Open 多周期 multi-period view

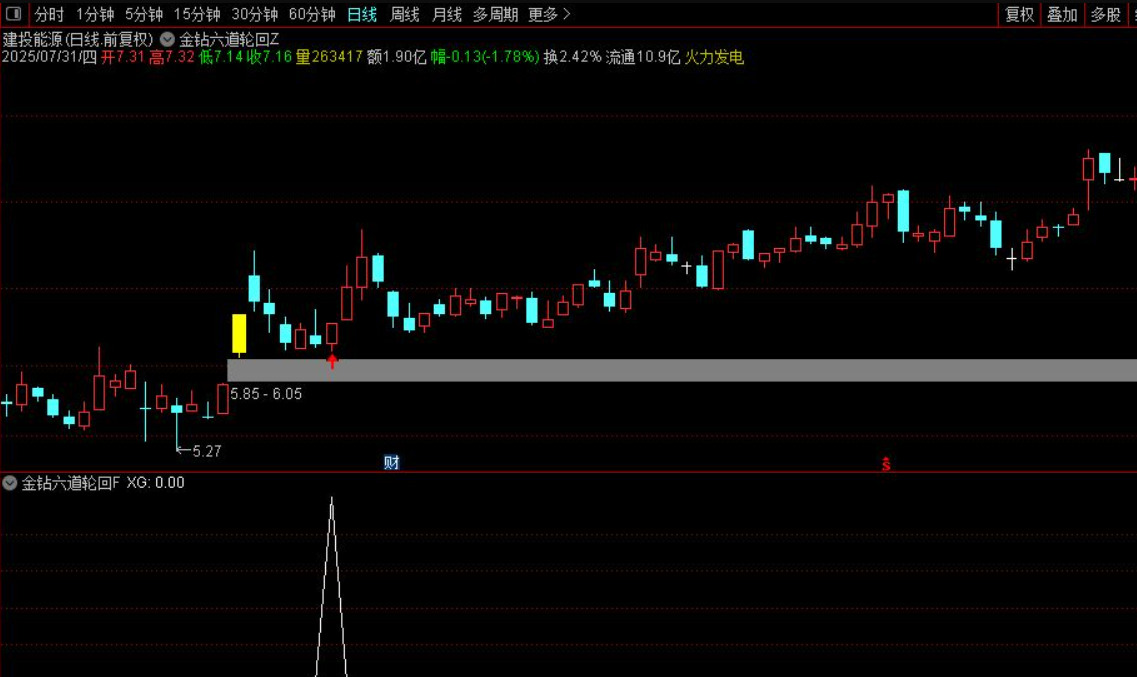coord(495,14)
